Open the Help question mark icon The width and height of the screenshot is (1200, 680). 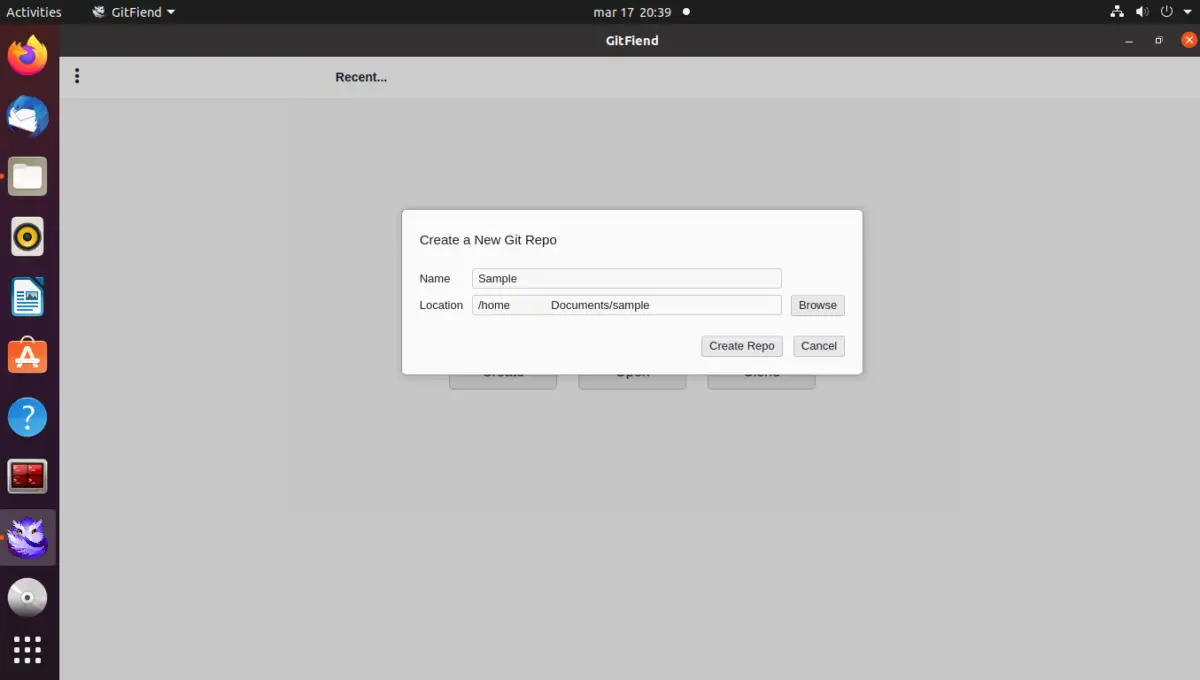click(x=28, y=417)
